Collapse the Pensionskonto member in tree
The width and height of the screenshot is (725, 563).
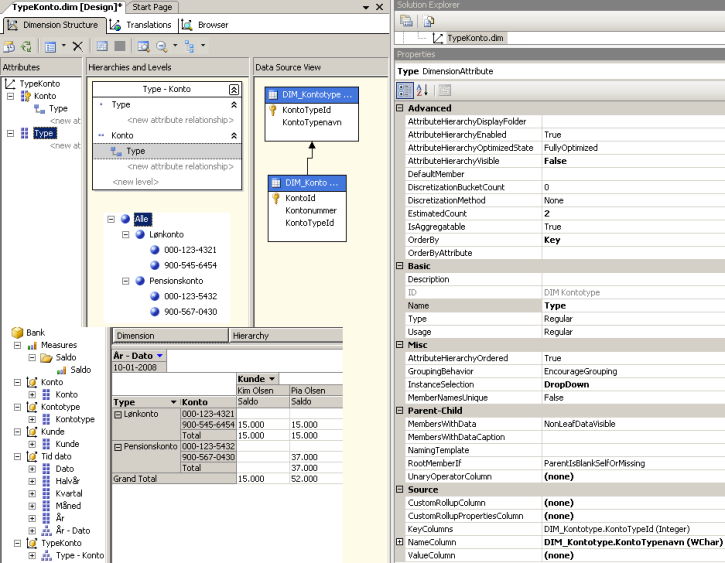(125, 281)
